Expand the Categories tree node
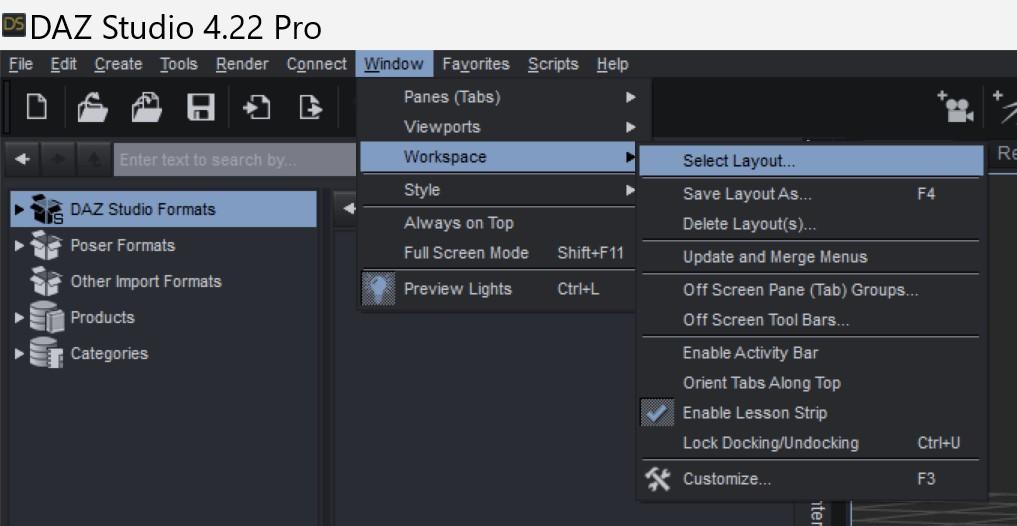This screenshot has height=526, width=1017. click(19, 354)
